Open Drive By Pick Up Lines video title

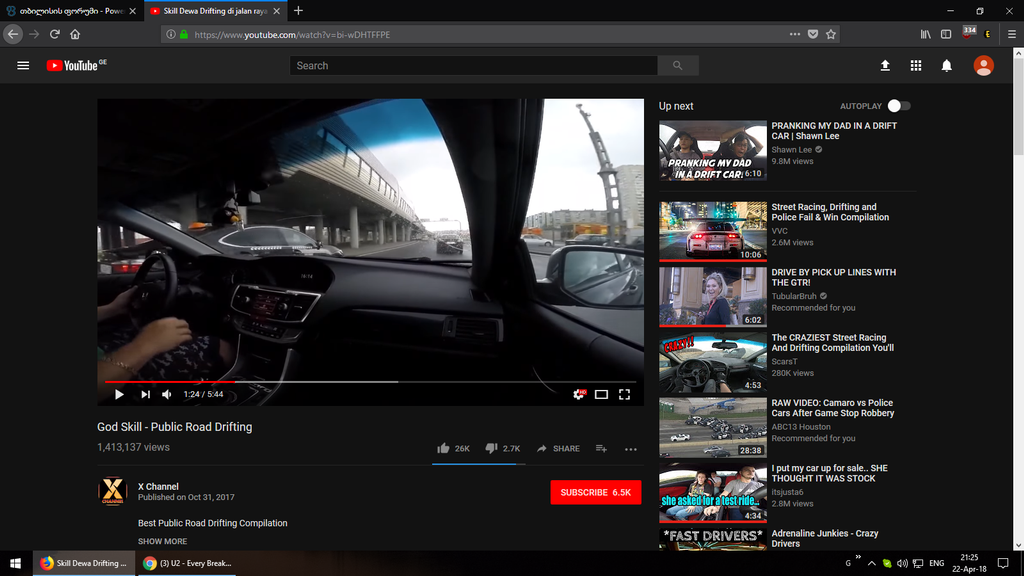point(833,278)
